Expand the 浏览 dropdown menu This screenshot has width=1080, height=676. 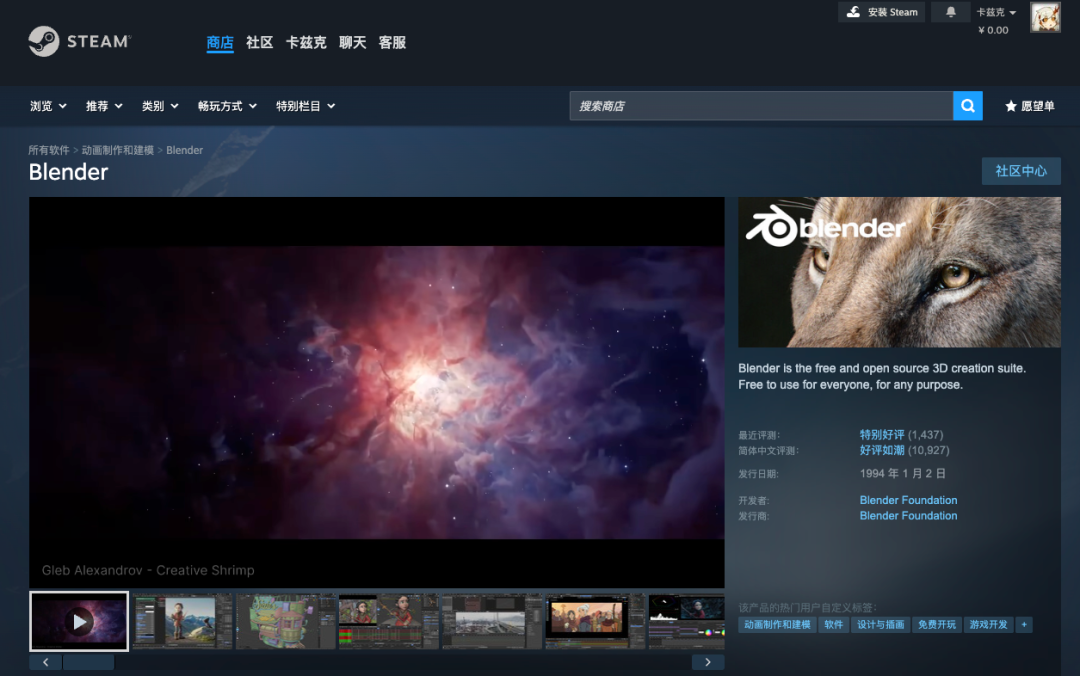48,106
